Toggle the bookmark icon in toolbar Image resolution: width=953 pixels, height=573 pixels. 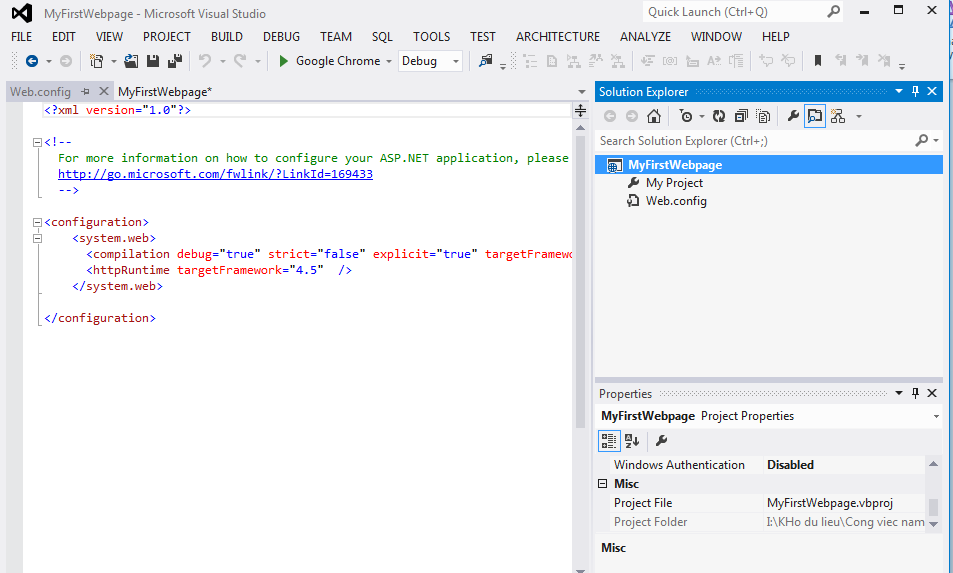[818, 61]
